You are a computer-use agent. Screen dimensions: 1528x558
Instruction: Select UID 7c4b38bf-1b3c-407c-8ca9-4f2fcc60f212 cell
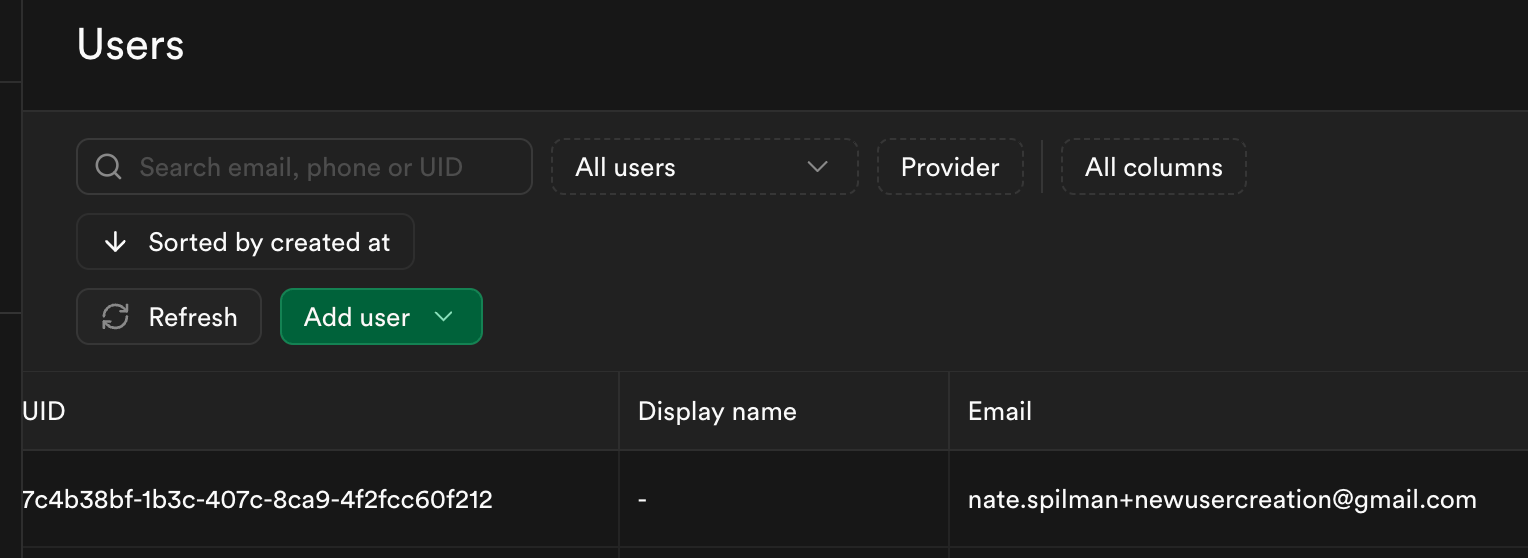pyautogui.click(x=320, y=499)
